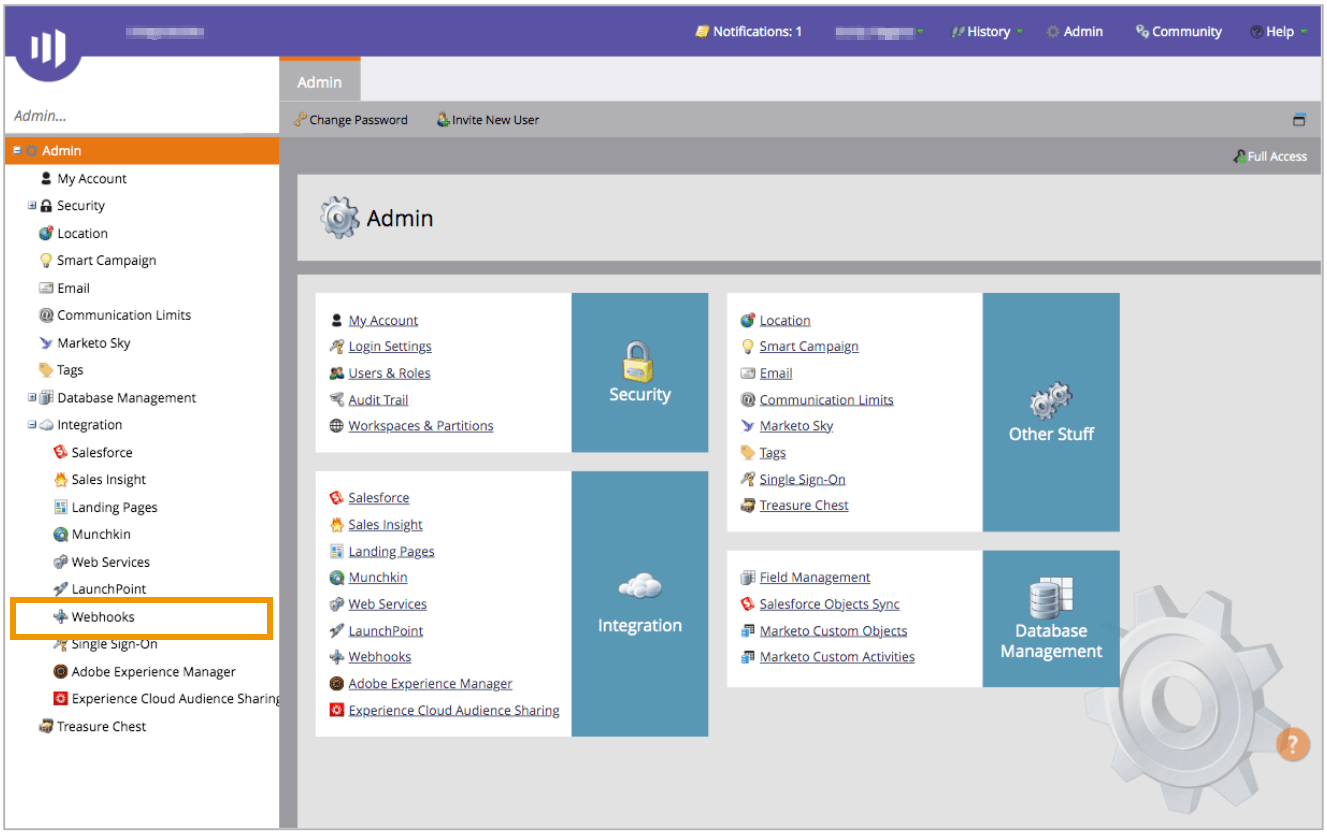Image resolution: width=1327 pixels, height=834 pixels.
Task: Open the Login Settings link
Action: click(390, 347)
